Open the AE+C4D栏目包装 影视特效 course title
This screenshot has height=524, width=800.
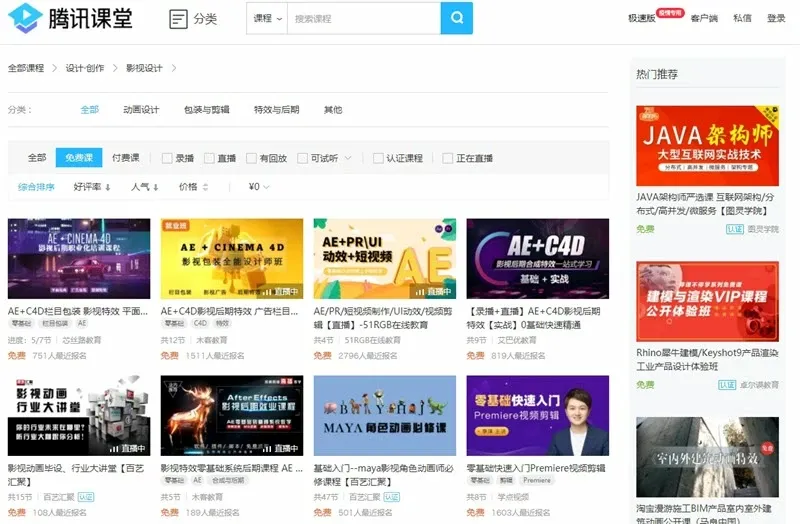(x=78, y=311)
